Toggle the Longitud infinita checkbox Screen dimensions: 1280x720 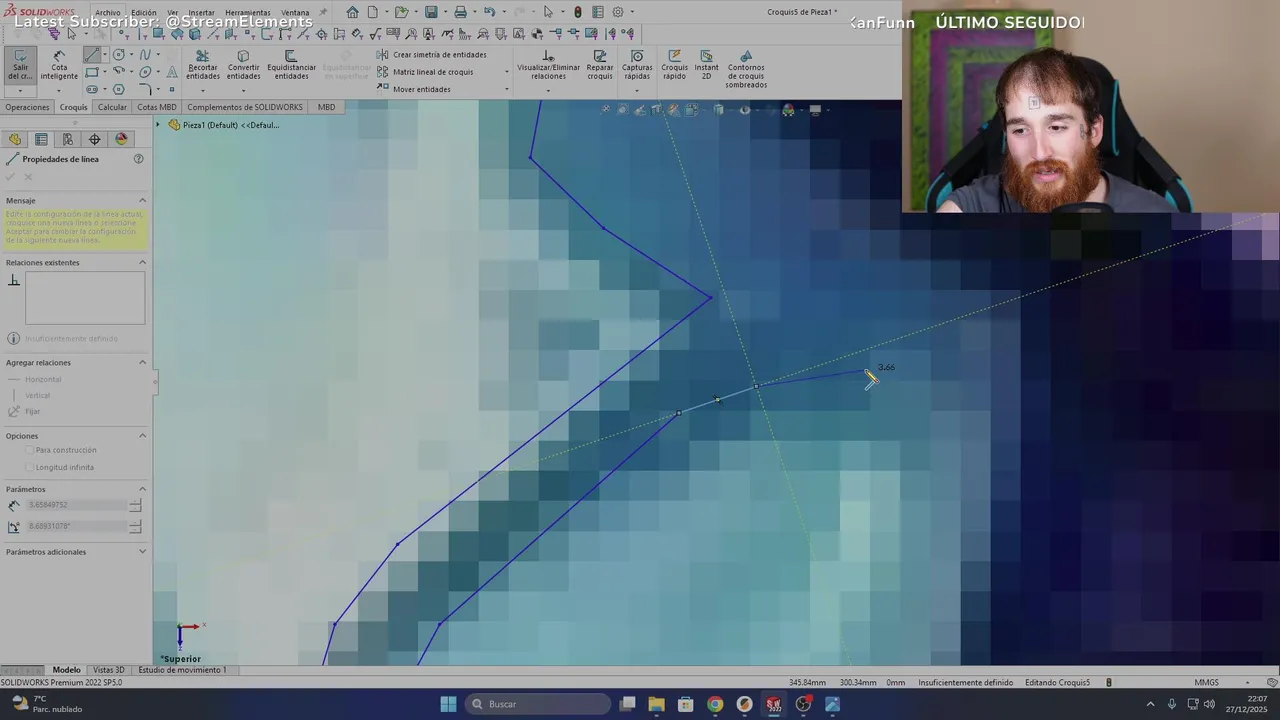point(30,467)
